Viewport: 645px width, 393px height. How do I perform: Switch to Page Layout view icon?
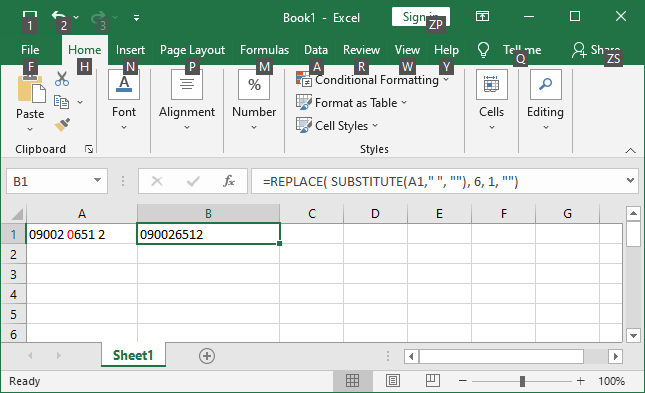pyautogui.click(x=393, y=381)
